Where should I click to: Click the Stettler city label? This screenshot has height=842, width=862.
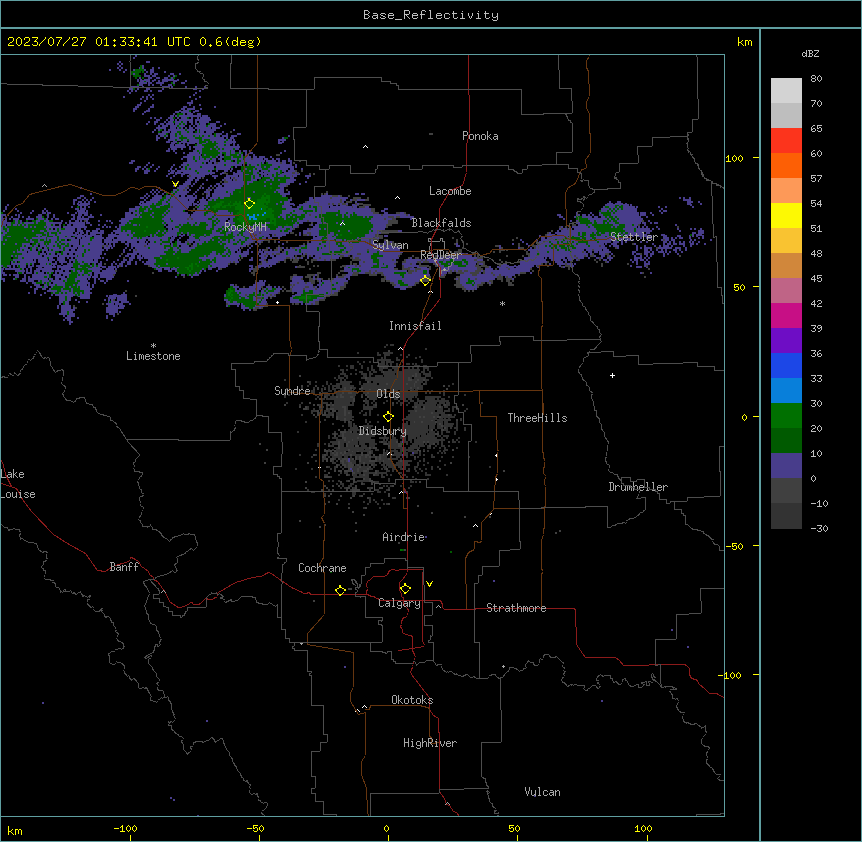[x=634, y=237]
